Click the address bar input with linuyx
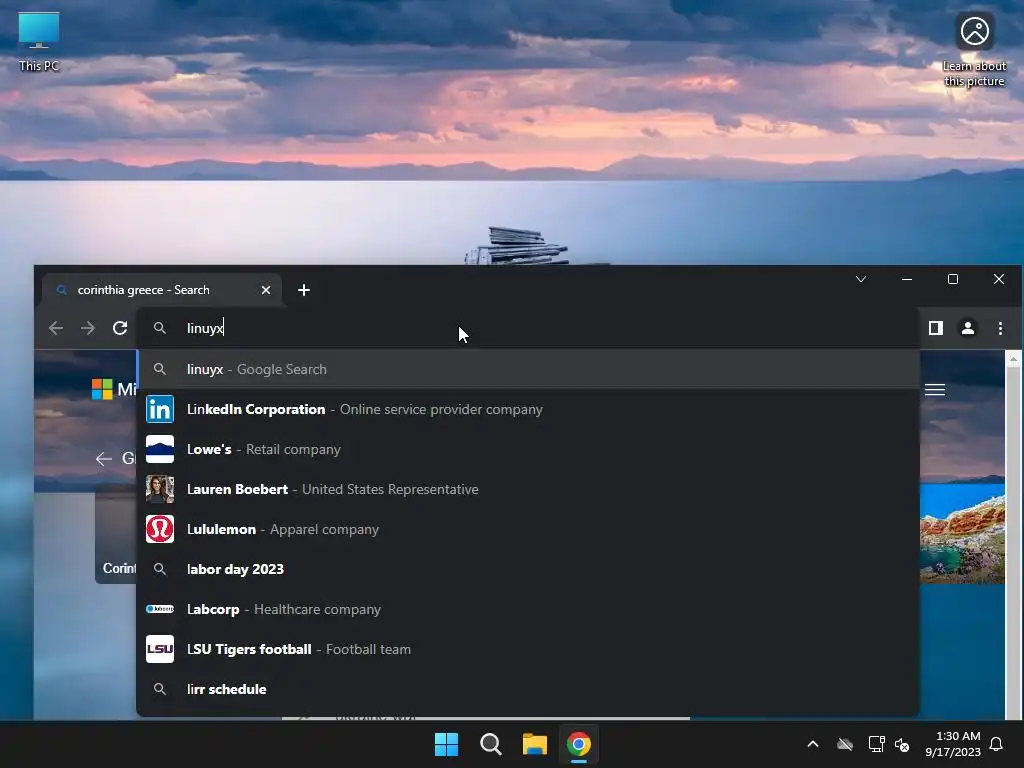This screenshot has width=1024, height=768. pos(528,328)
